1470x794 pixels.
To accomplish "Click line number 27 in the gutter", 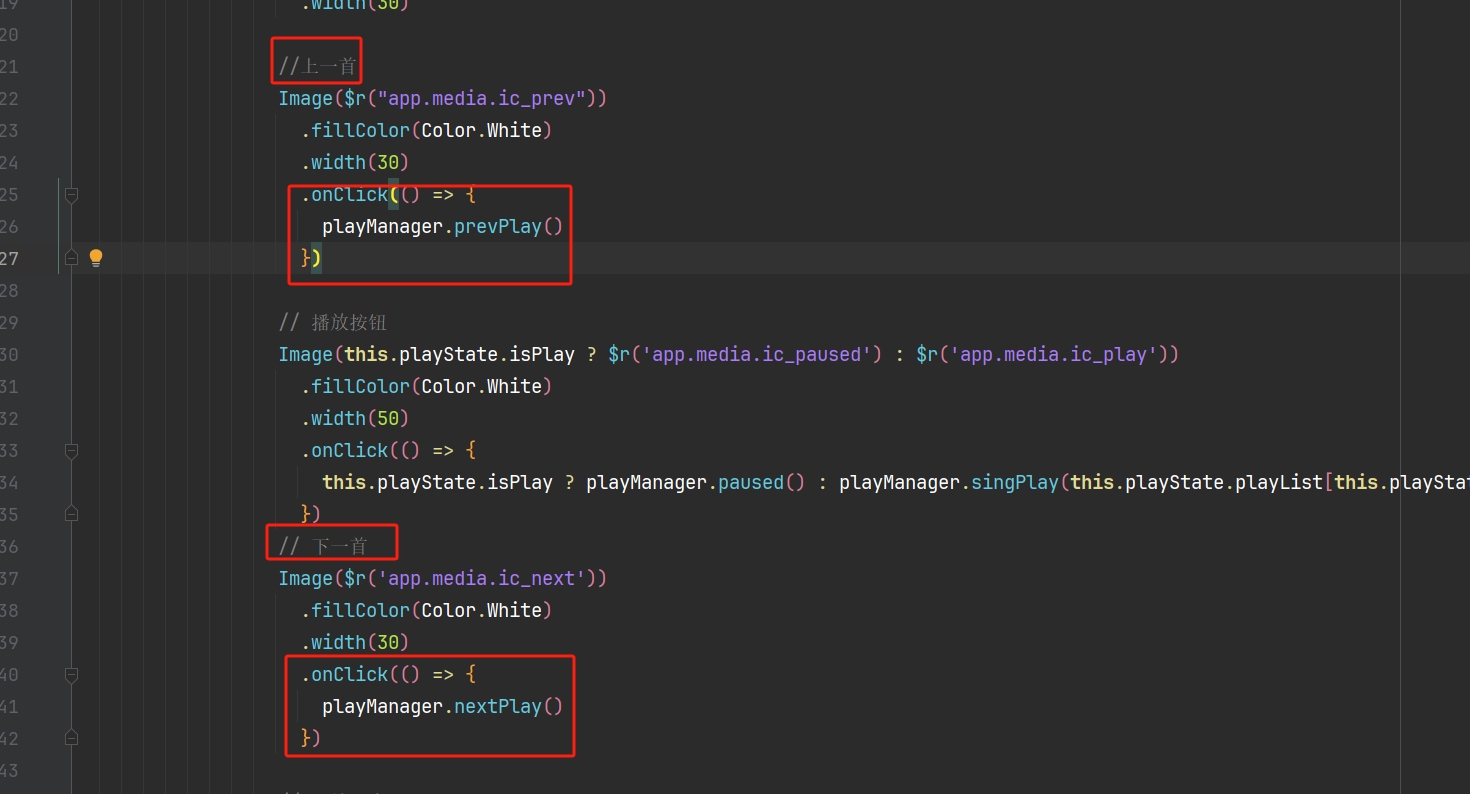I will [9, 258].
